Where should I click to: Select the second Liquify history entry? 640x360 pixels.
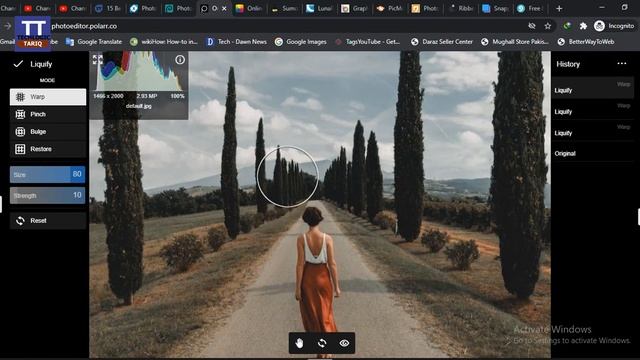pyautogui.click(x=593, y=109)
